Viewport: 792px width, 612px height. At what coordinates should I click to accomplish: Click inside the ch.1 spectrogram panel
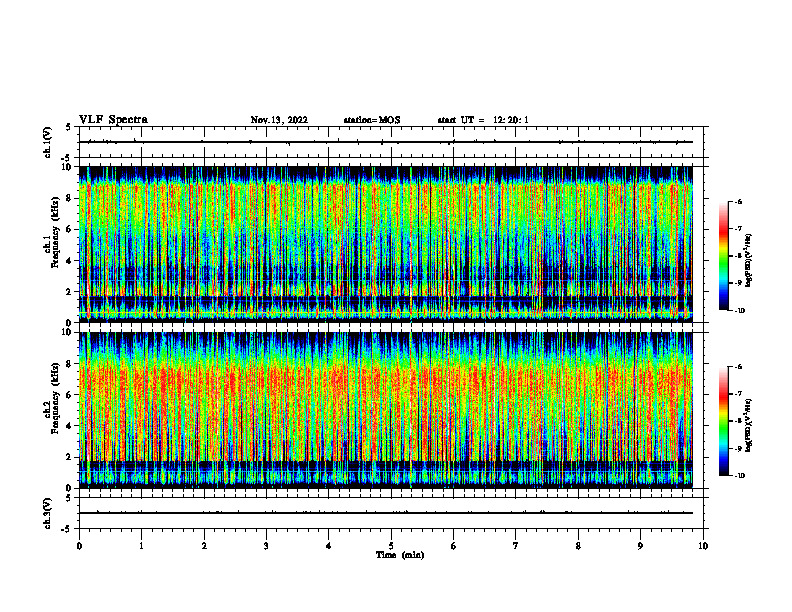pyautogui.click(x=386, y=244)
